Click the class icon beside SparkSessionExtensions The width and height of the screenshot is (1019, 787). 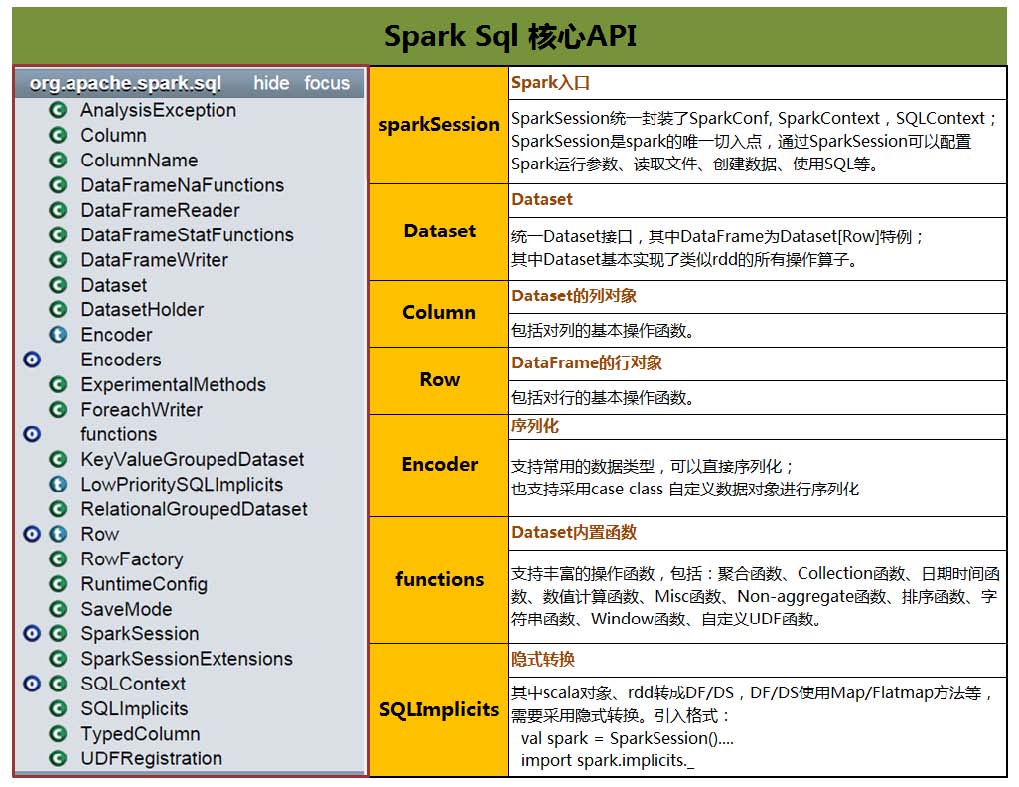[58, 659]
